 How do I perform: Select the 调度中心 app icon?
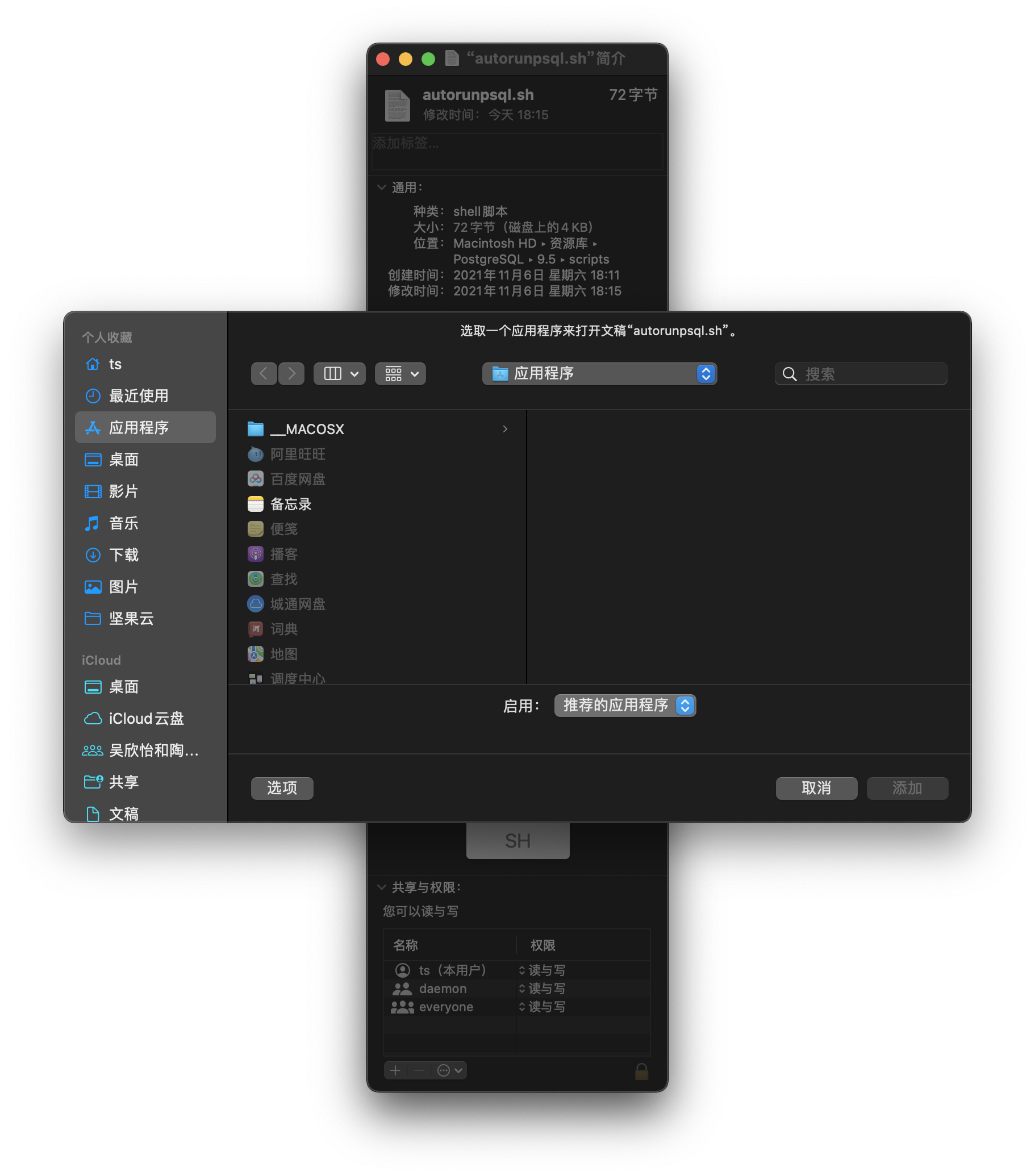tap(298, 678)
